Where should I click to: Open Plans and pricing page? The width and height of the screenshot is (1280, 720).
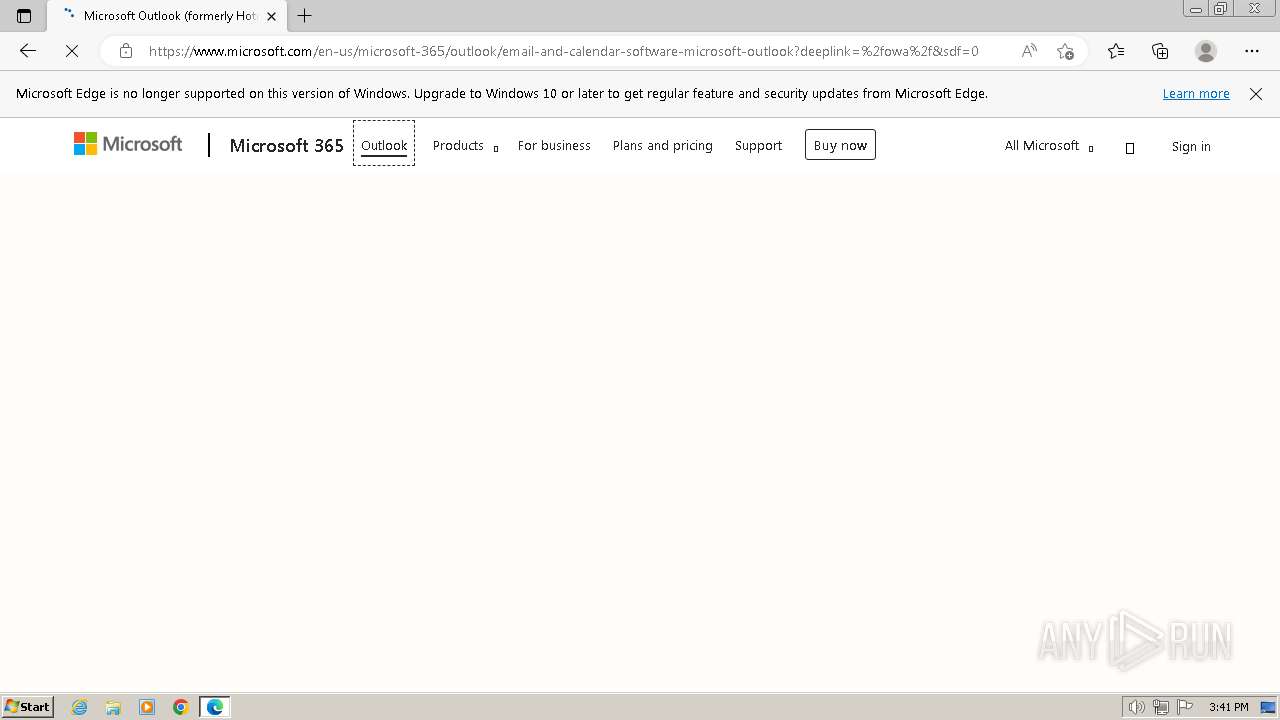pyautogui.click(x=662, y=146)
